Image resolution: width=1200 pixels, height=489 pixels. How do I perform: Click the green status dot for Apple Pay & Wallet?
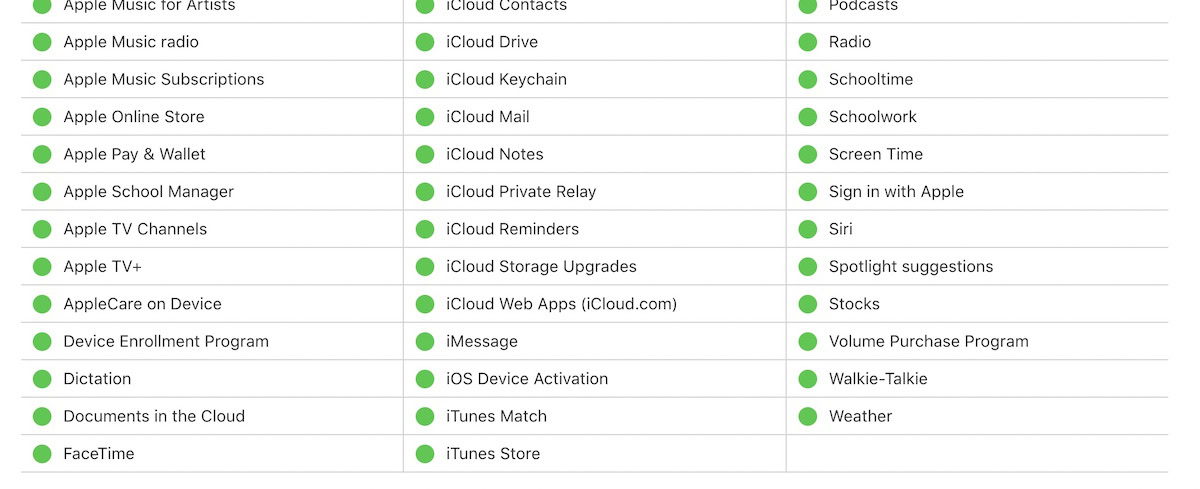pos(42,154)
